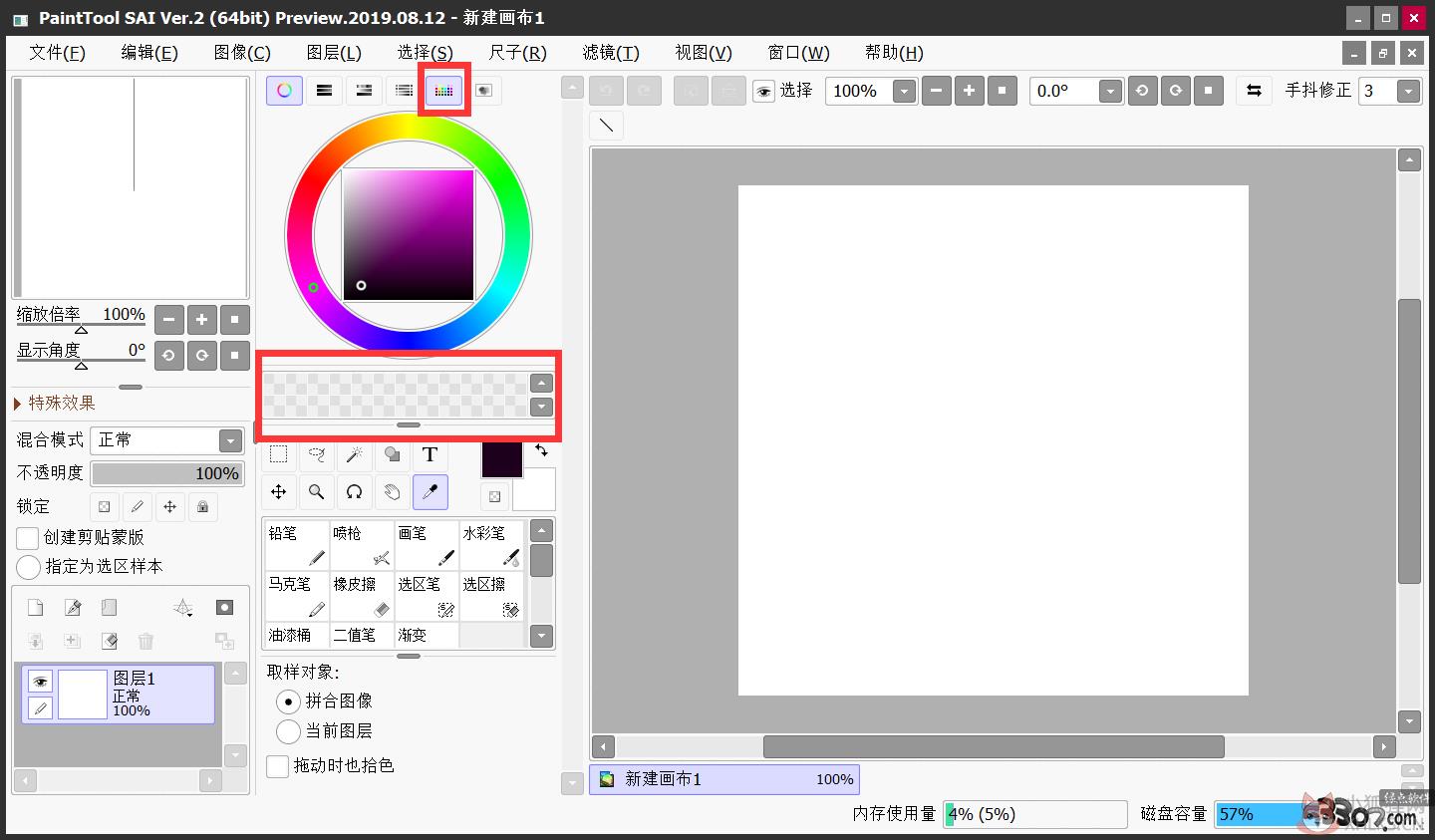Open the 图层(L) menu
This screenshot has width=1435, height=840.
[334, 53]
